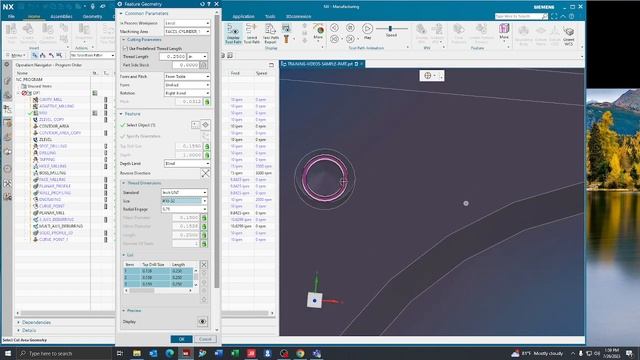Select the CONTOUR_AREA operation

pos(54,126)
